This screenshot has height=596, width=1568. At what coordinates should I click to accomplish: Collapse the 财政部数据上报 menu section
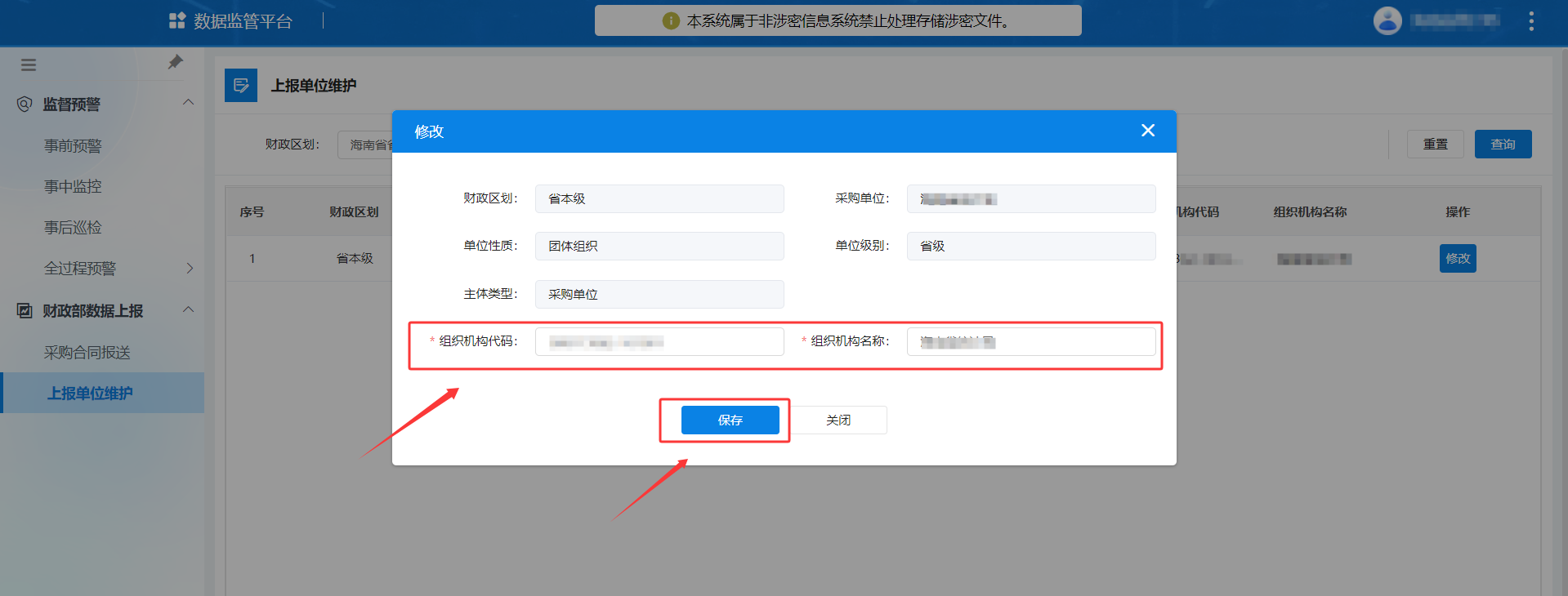pos(188,309)
